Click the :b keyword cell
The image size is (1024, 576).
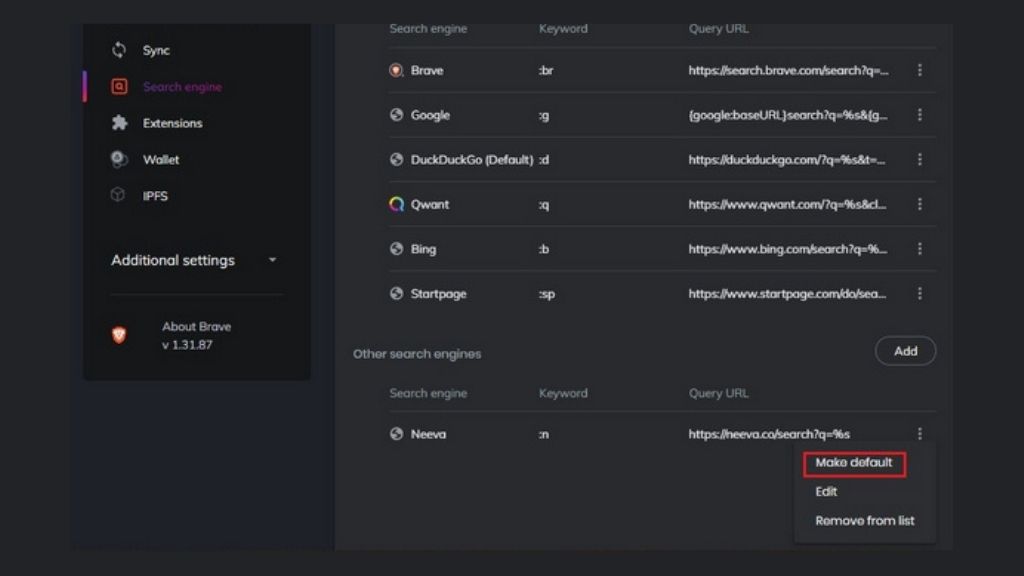click(544, 249)
